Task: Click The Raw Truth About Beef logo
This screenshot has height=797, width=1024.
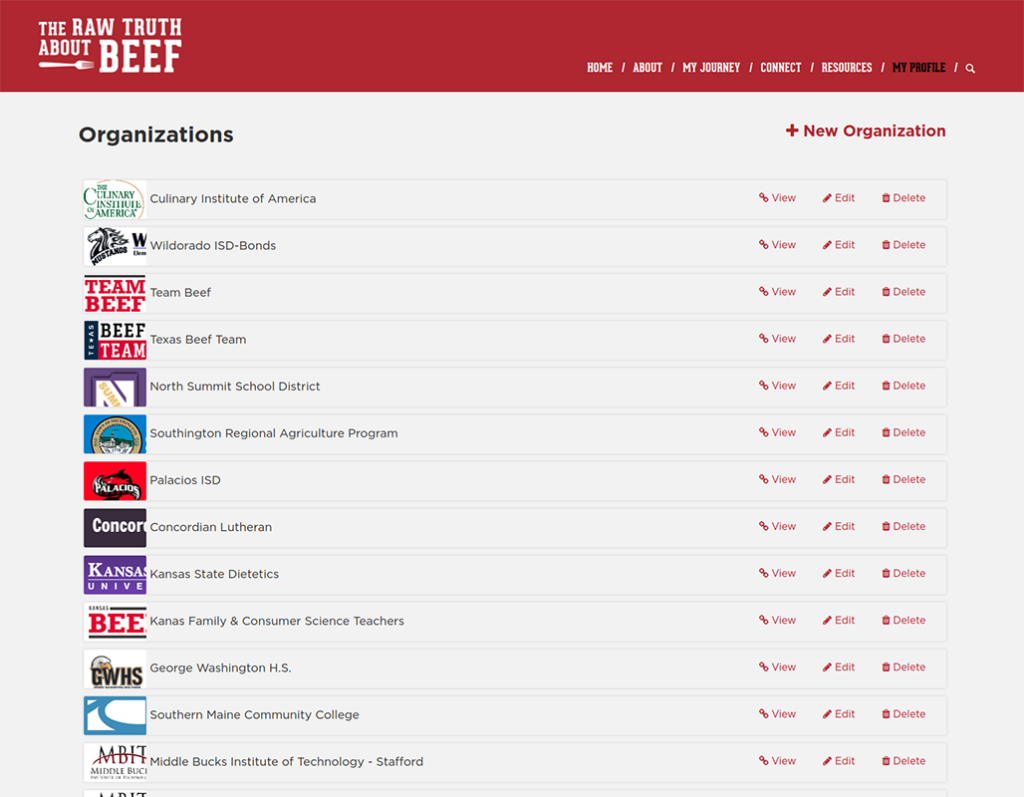Action: click(110, 45)
